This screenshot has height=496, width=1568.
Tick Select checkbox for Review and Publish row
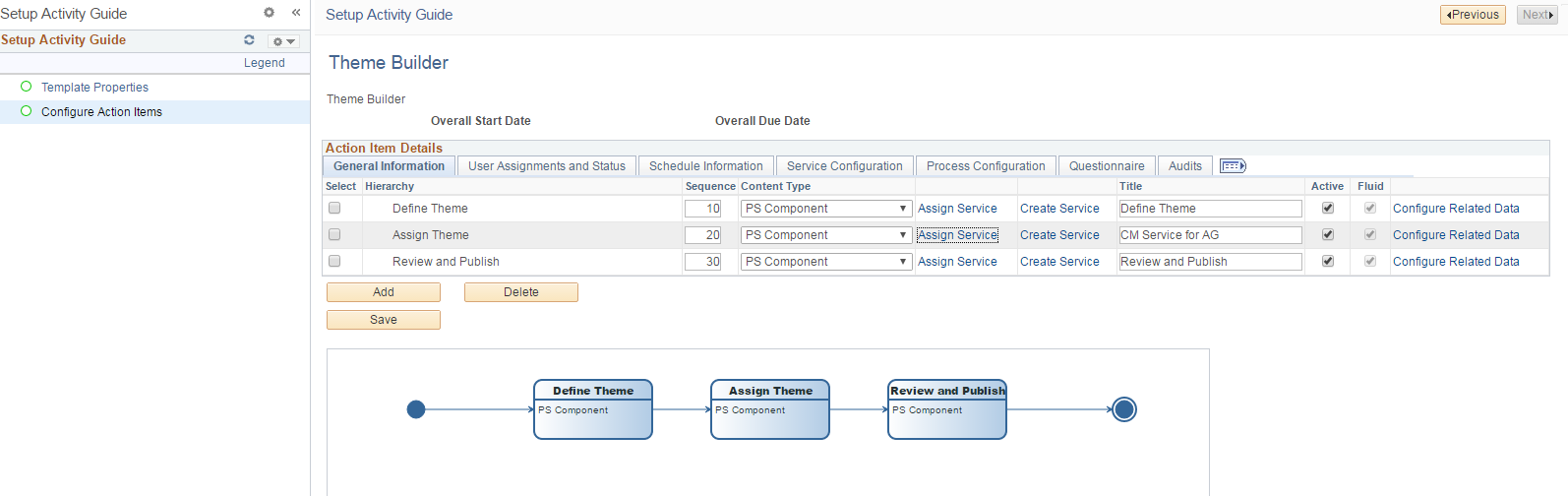(x=334, y=262)
